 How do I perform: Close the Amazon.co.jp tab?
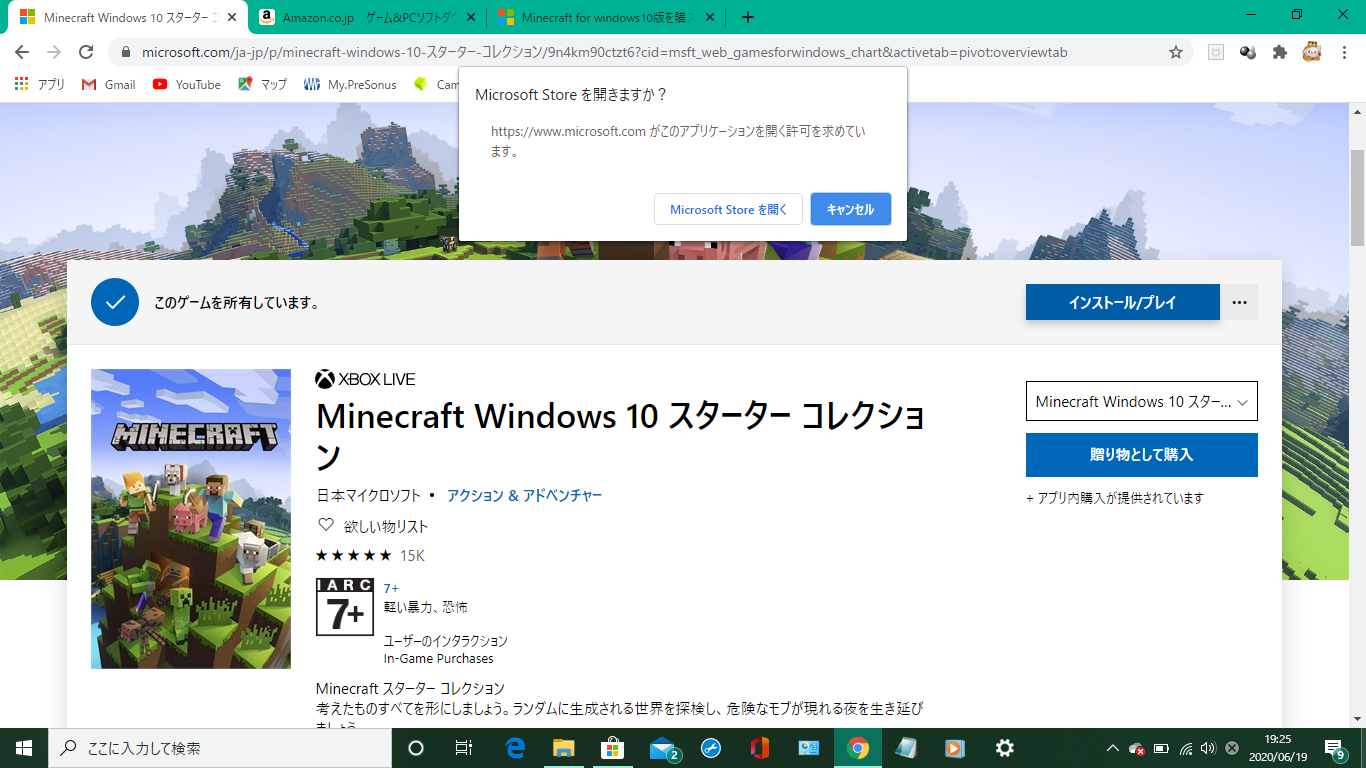pyautogui.click(x=471, y=17)
